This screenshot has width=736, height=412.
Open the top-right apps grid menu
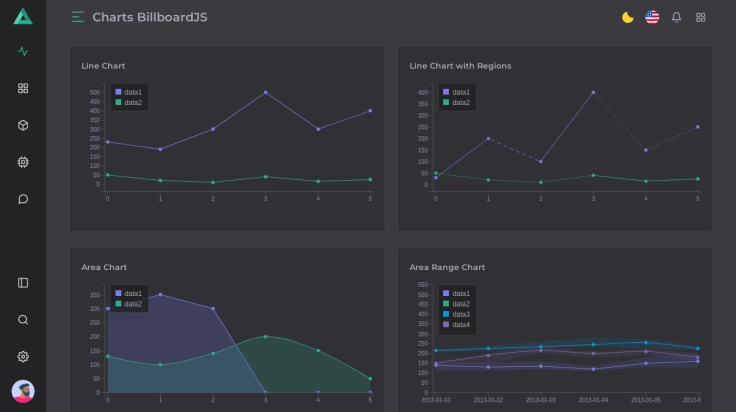701,17
